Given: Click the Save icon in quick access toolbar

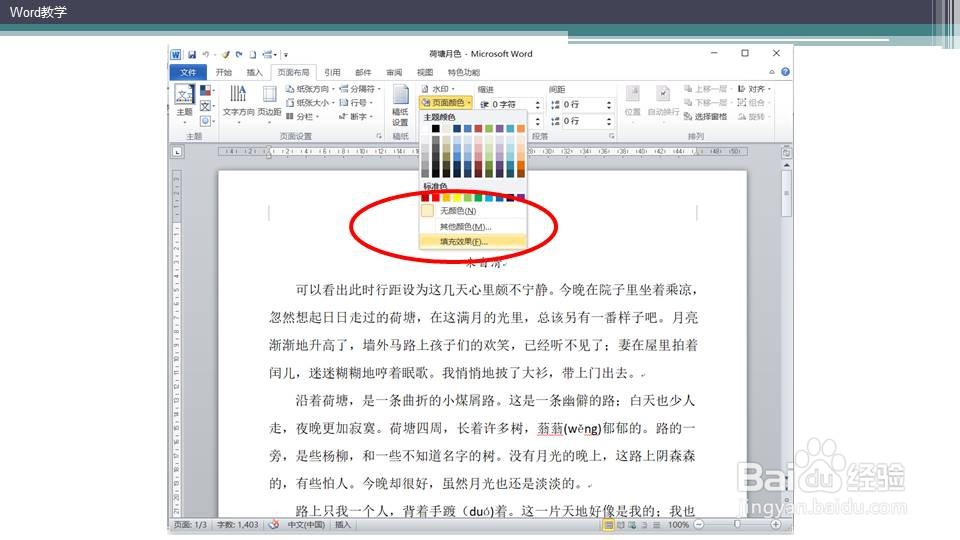Looking at the screenshot, I should (192, 54).
